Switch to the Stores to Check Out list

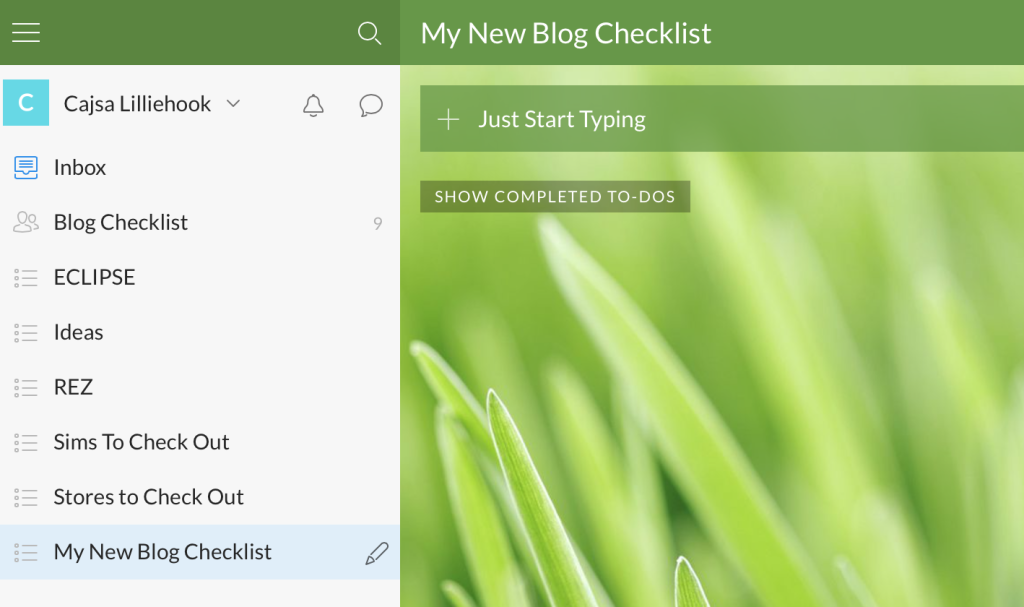pos(148,497)
